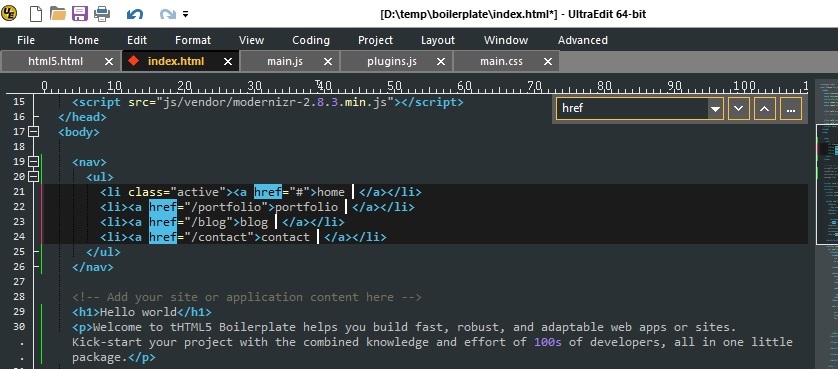Switch to the index.html tab

pos(176,62)
